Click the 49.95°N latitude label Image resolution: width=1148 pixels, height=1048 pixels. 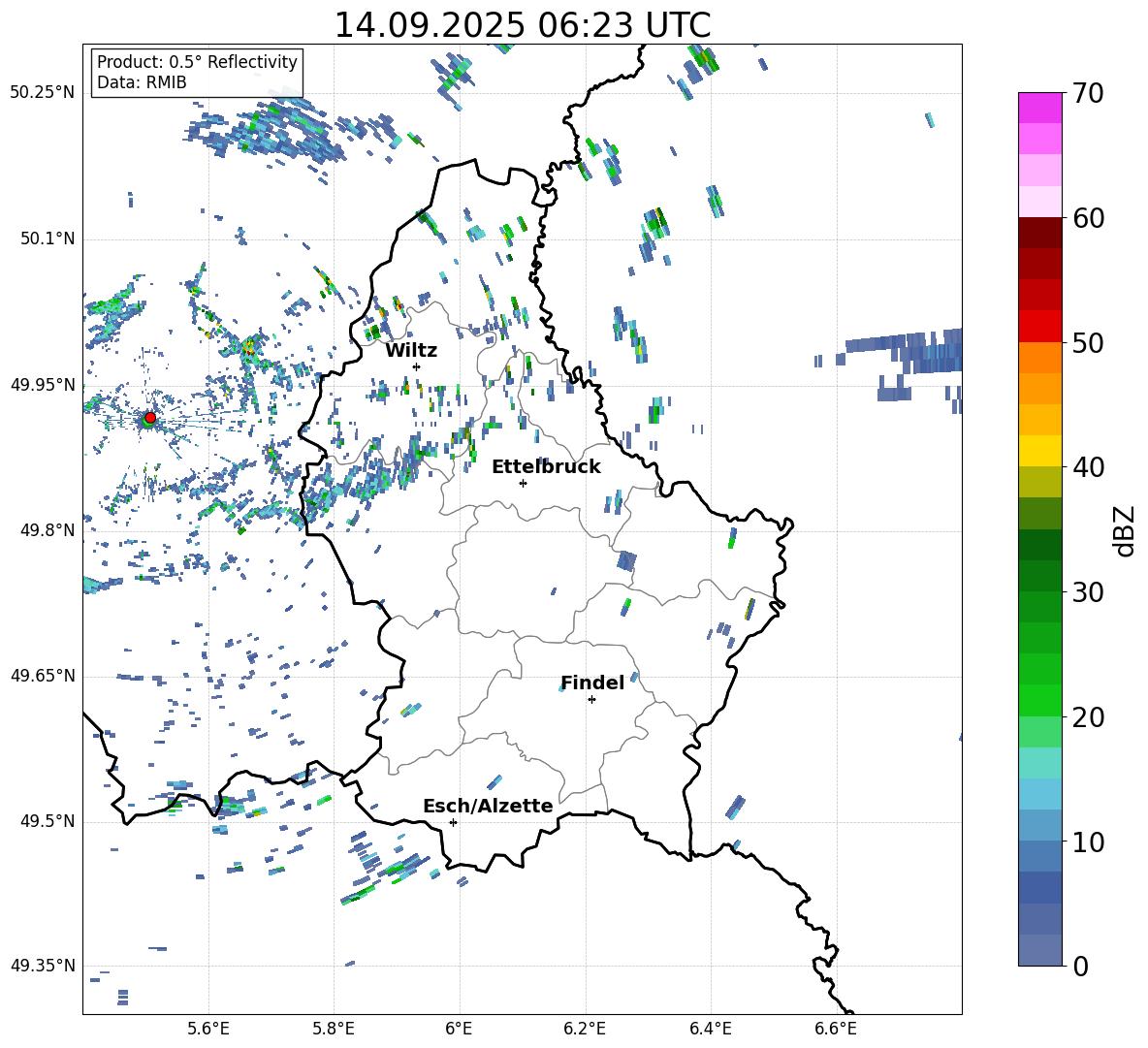pyautogui.click(x=43, y=384)
